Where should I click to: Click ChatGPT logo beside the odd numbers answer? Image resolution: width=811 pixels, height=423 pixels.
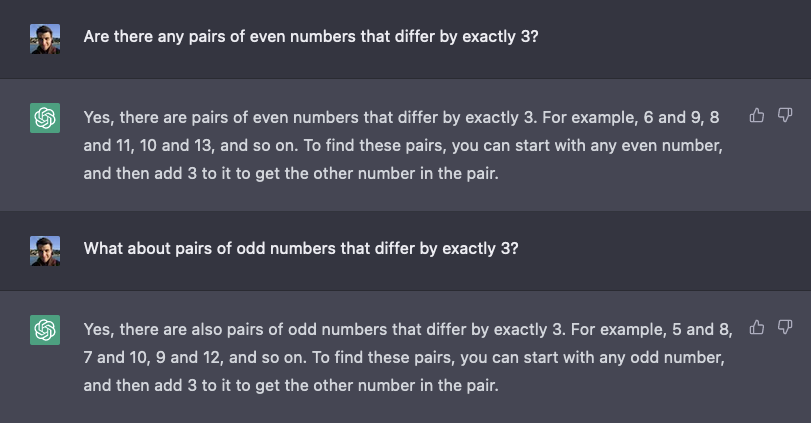(x=45, y=330)
